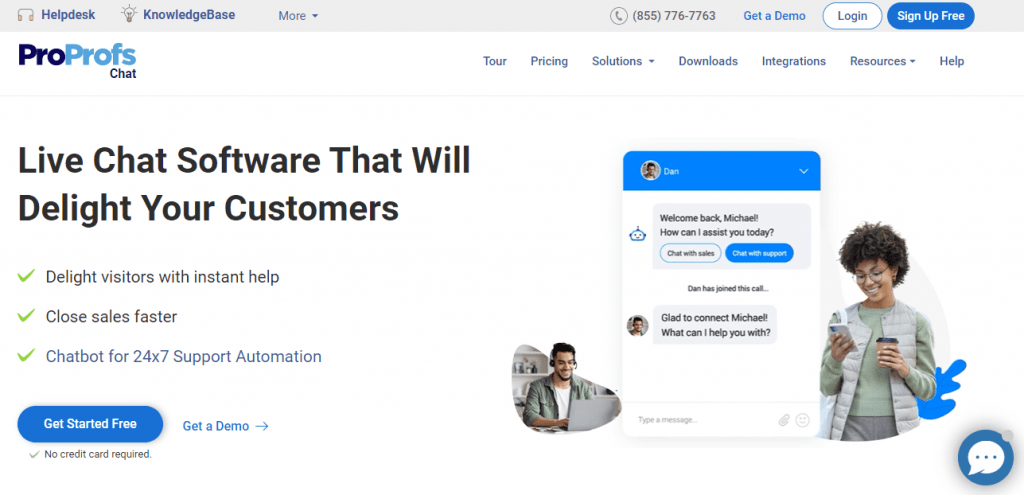Click the Login button
Image resolution: width=1024 pixels, height=495 pixels.
tap(852, 16)
